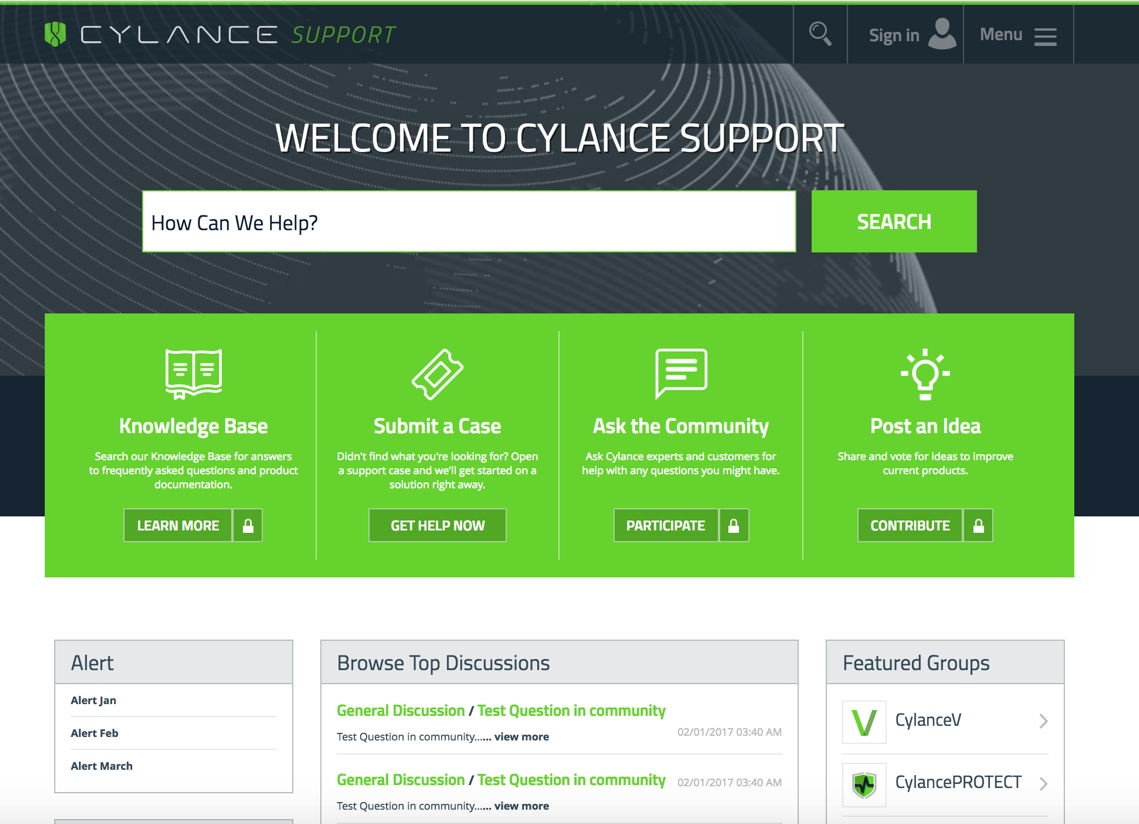Expand the CylanceV group chevron
Viewport: 1139px width, 824px height.
pyautogui.click(x=1043, y=721)
